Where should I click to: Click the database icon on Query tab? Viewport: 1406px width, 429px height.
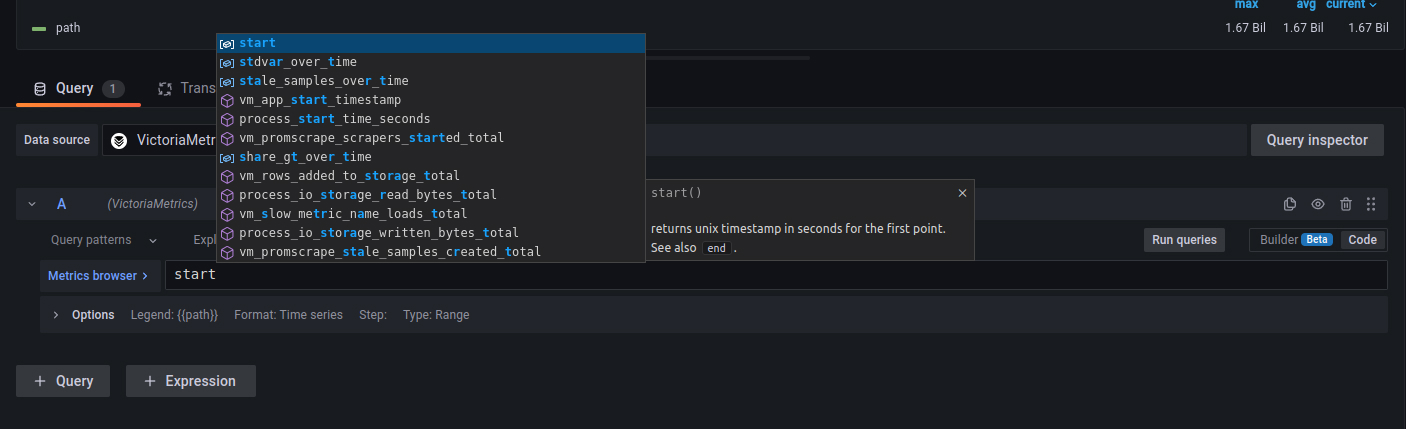[40, 89]
